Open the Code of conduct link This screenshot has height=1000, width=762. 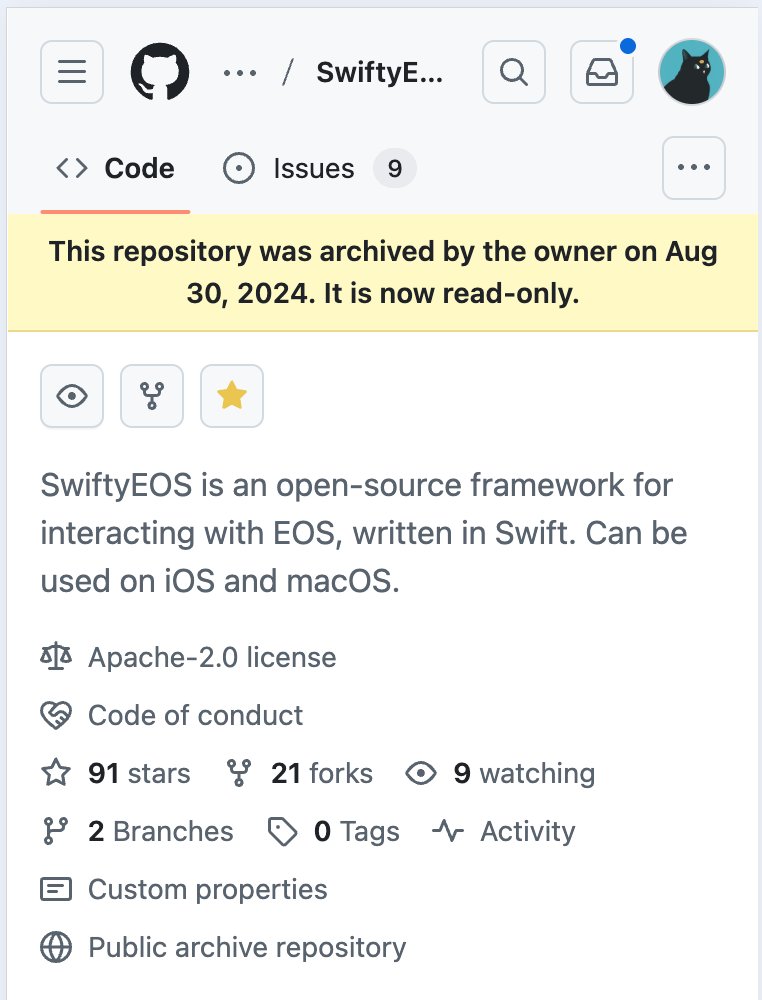195,715
